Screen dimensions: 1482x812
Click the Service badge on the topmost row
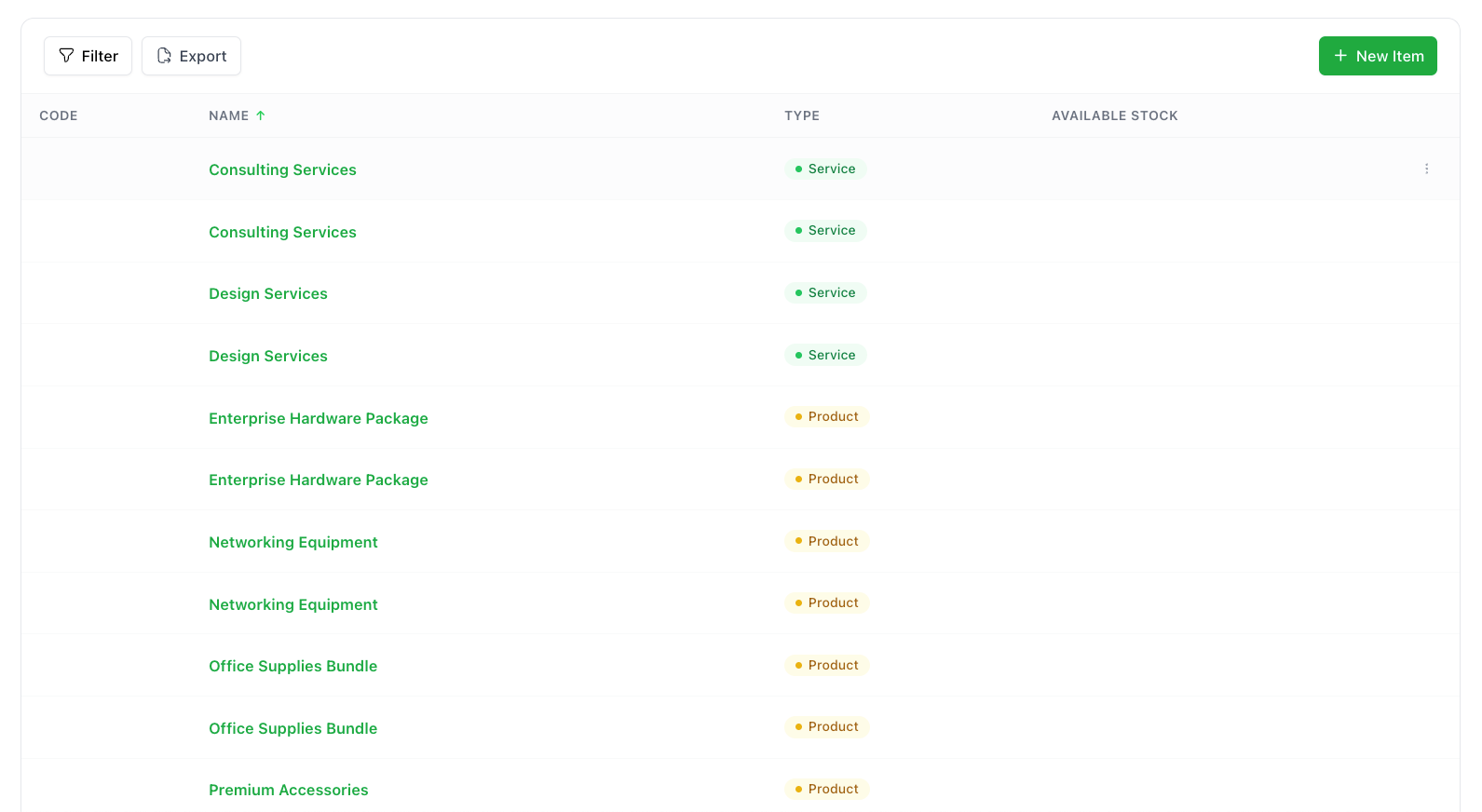(825, 169)
